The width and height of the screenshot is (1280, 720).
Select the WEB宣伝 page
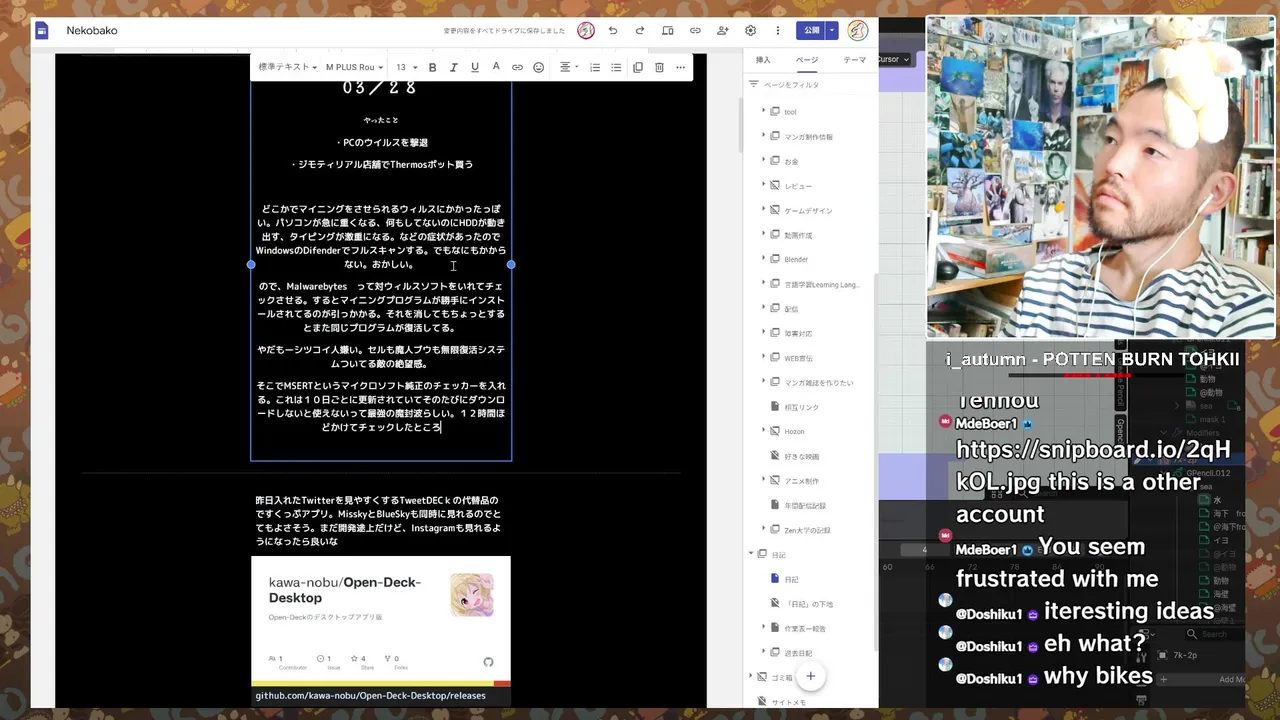tap(798, 358)
